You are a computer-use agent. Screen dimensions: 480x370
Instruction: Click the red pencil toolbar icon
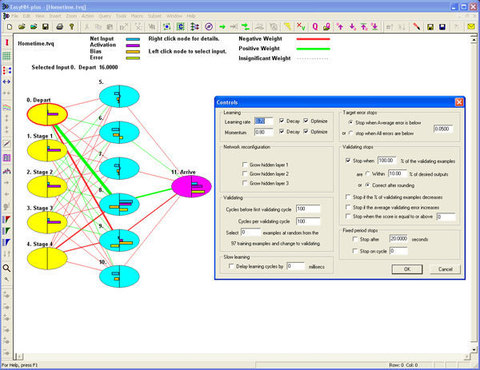(416, 27)
